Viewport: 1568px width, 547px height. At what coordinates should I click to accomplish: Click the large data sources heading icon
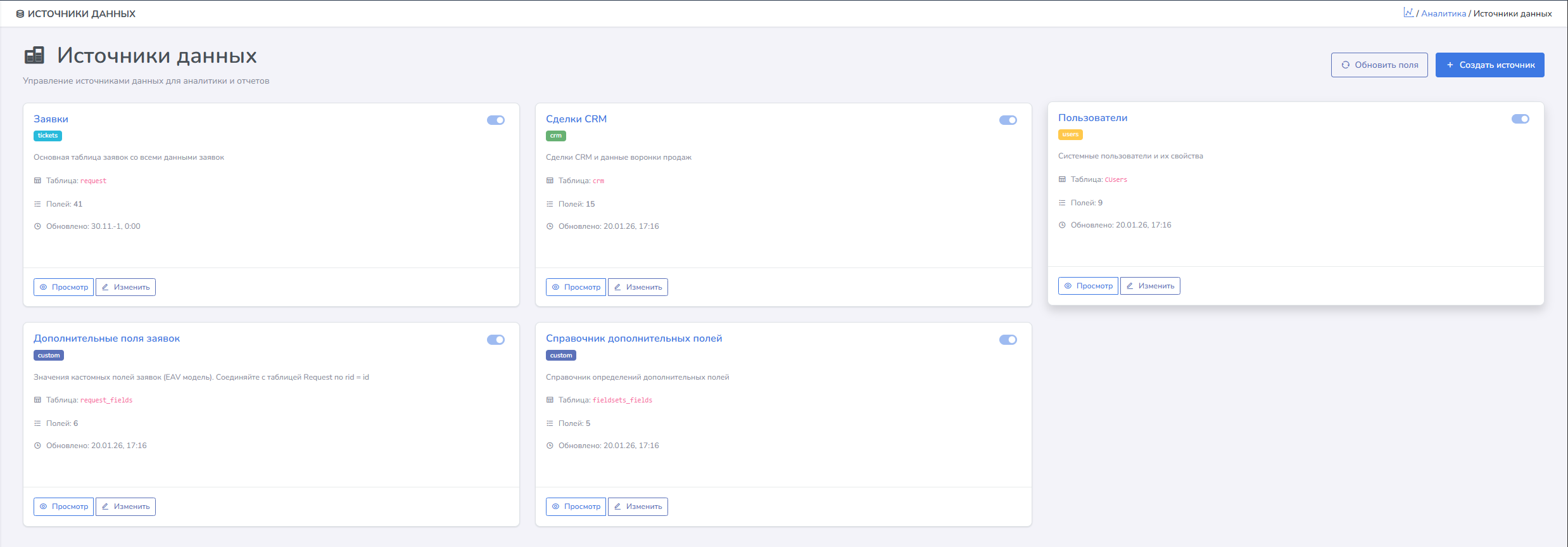tap(35, 56)
